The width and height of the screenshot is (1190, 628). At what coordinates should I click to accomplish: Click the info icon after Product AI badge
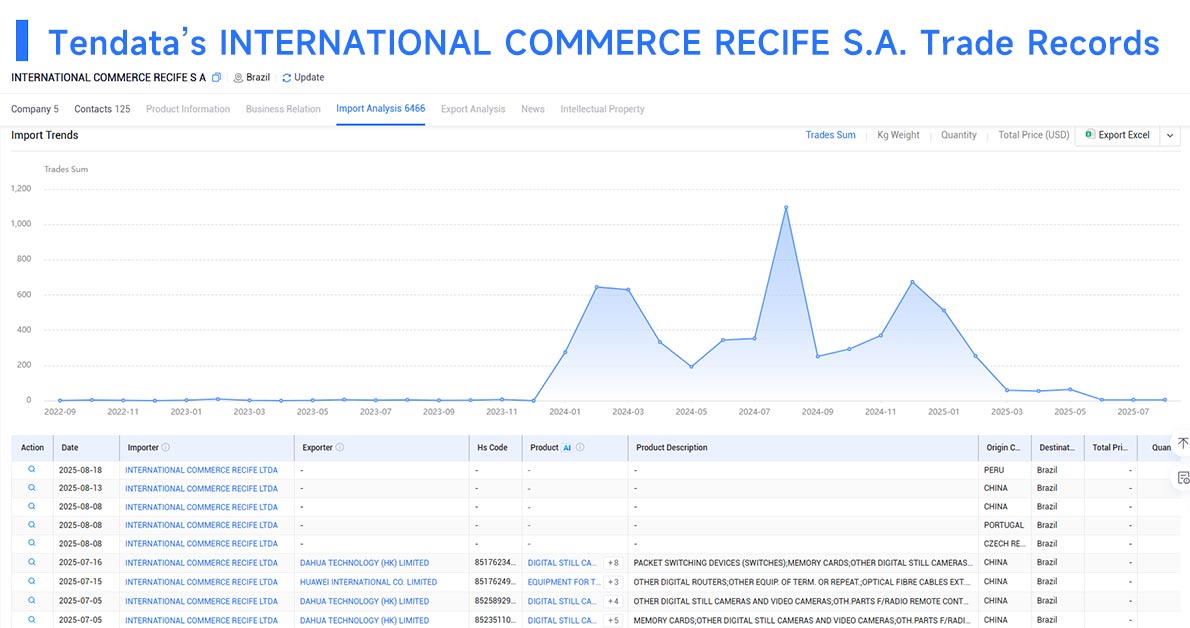point(580,447)
